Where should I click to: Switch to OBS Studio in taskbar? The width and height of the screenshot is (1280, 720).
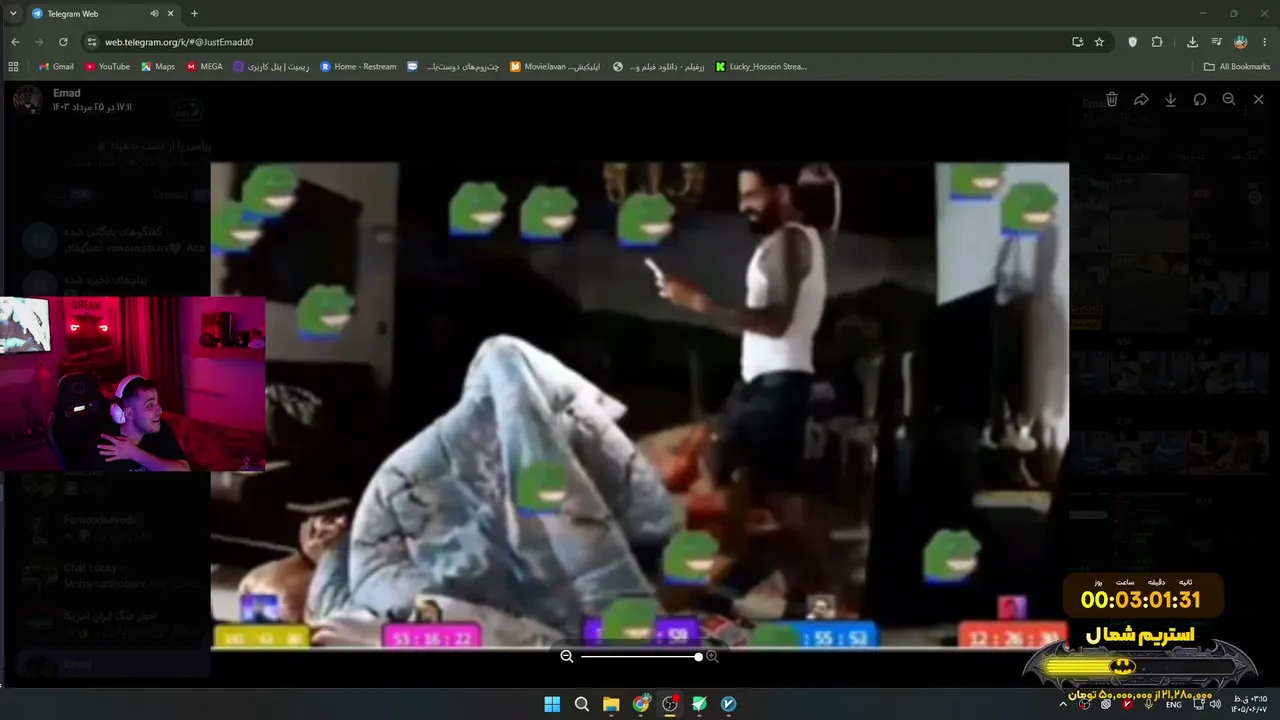(670, 704)
